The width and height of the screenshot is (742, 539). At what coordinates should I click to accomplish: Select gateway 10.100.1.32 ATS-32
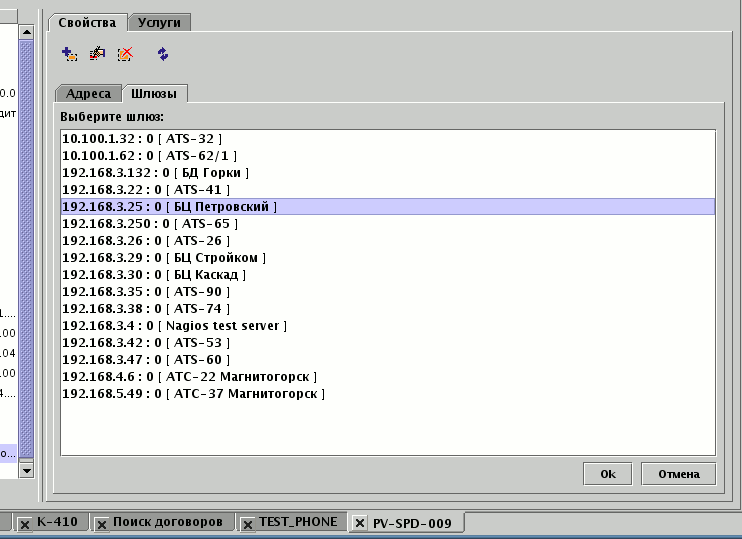(x=142, y=139)
